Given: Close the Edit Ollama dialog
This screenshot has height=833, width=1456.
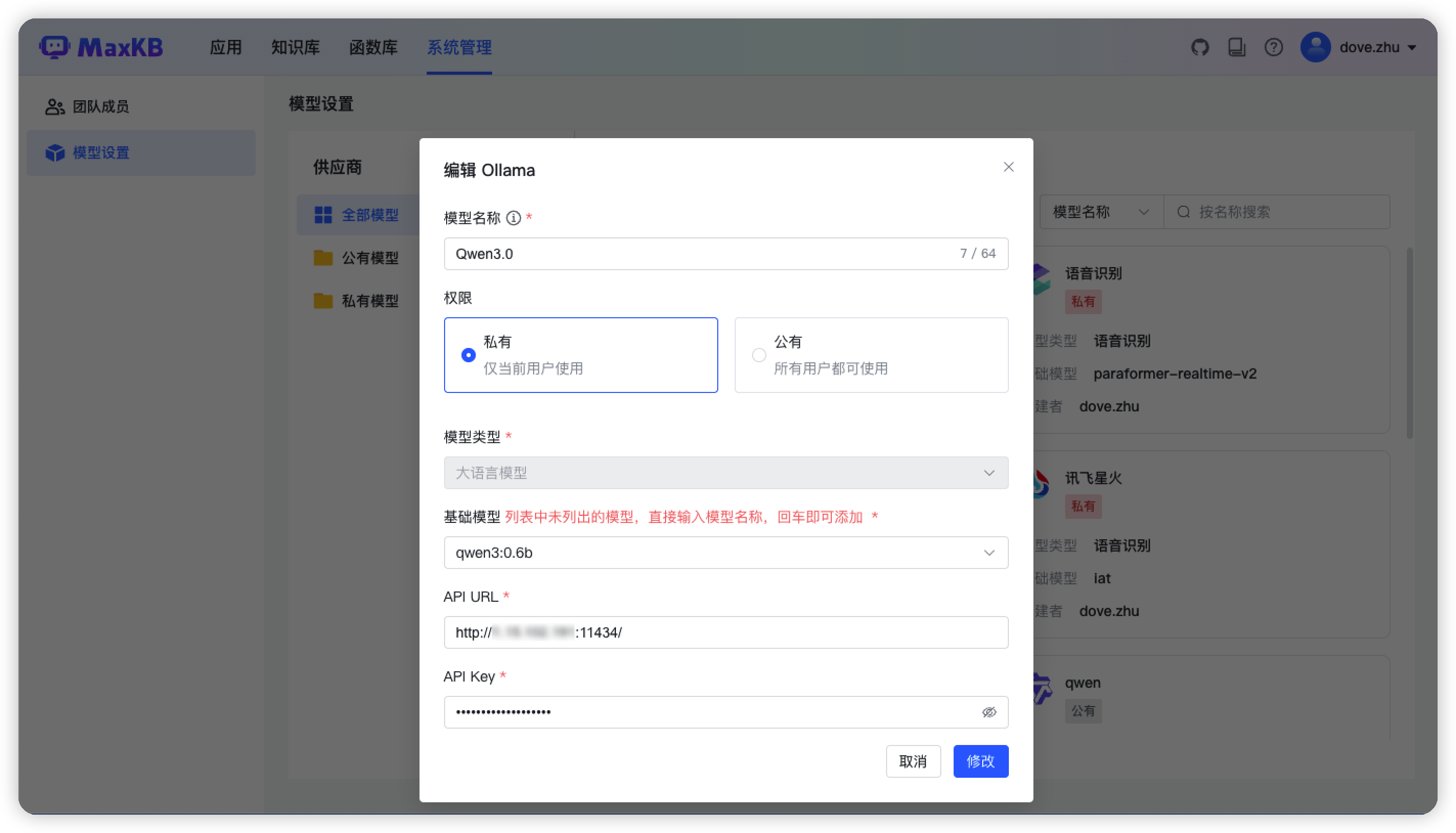Looking at the screenshot, I should click(1008, 167).
